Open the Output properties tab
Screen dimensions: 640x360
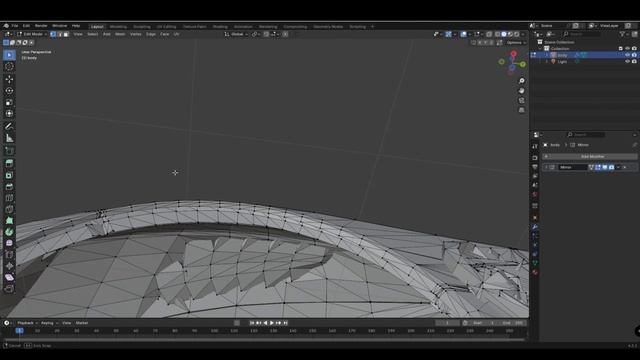coord(535,167)
